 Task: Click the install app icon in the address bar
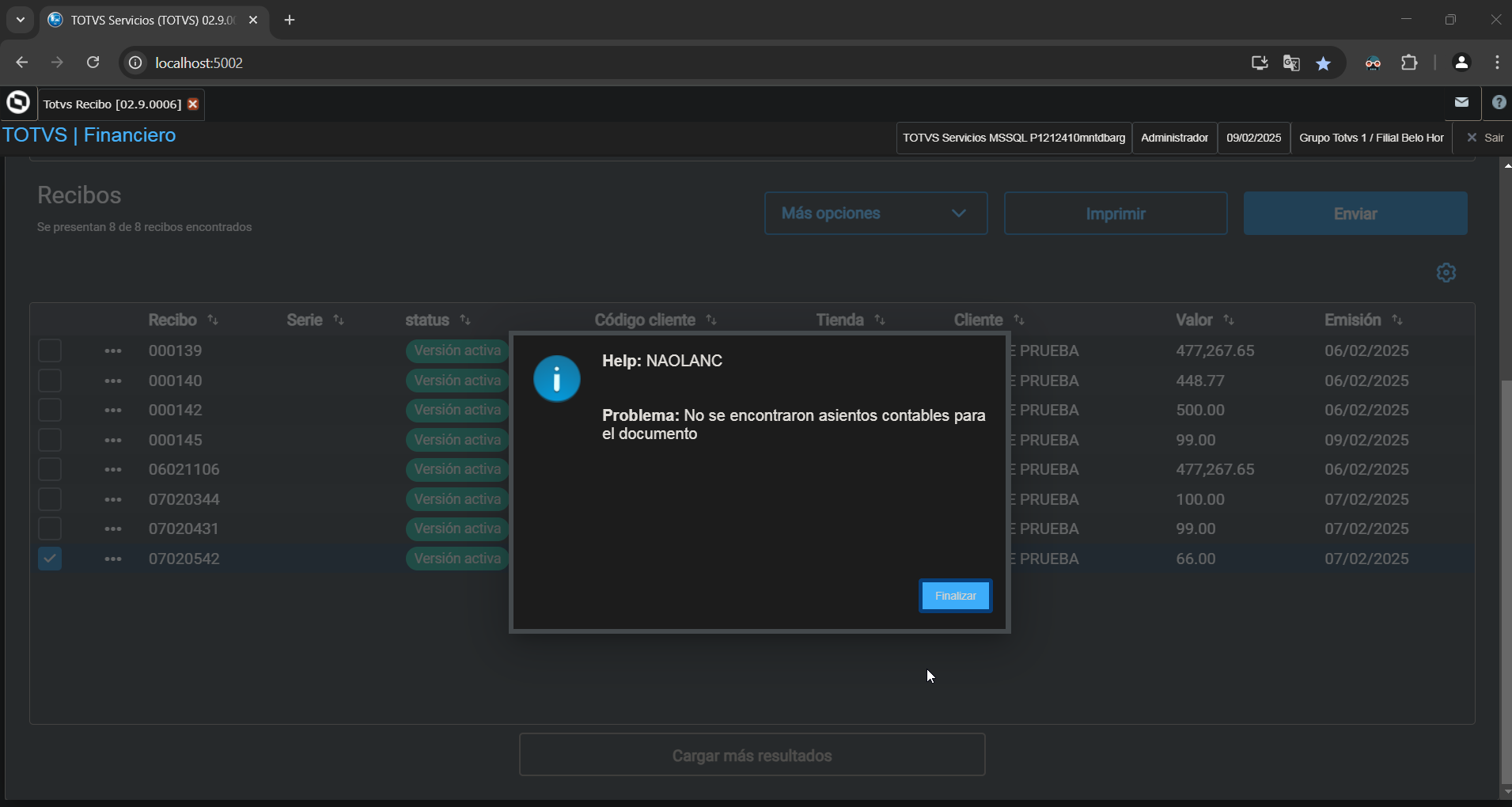tap(1259, 63)
